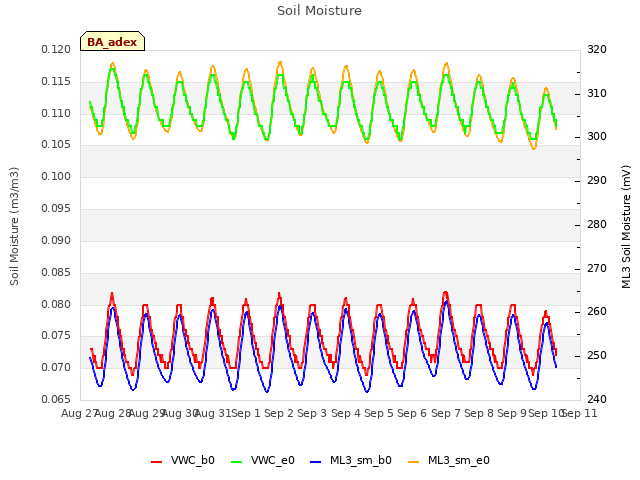The image size is (640, 480).
Task: Click the red VWC_b0 legend swatch
Action: tap(156, 462)
